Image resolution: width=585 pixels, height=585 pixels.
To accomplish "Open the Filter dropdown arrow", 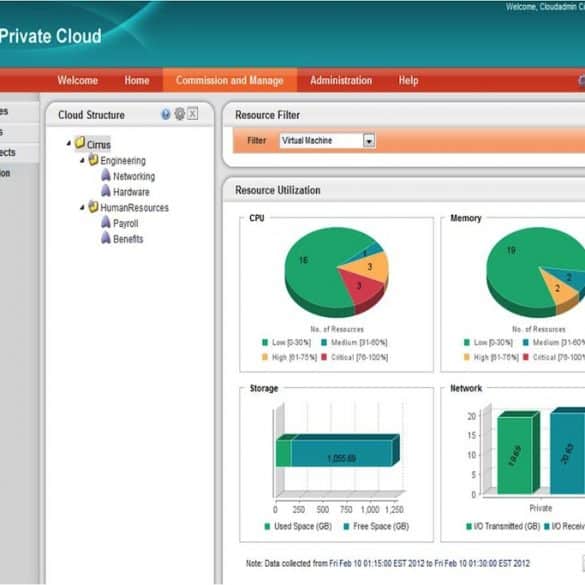I will tap(369, 141).
